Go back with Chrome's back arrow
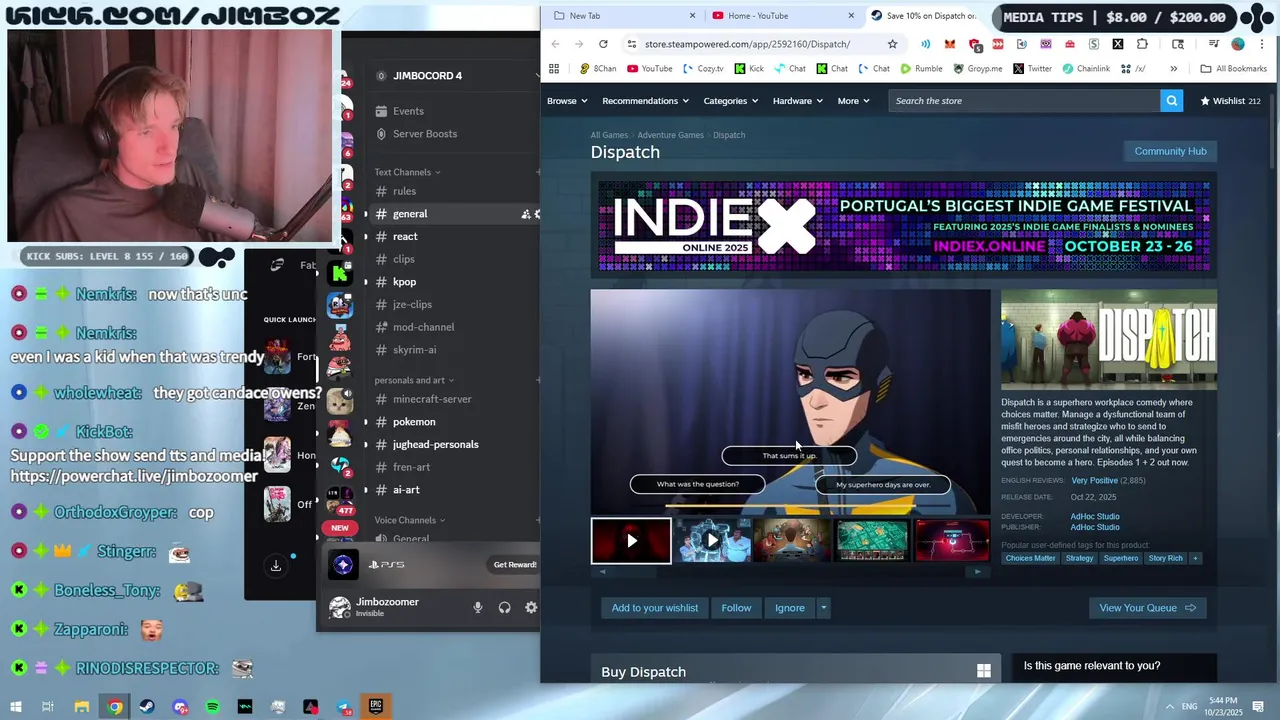 tap(556, 44)
